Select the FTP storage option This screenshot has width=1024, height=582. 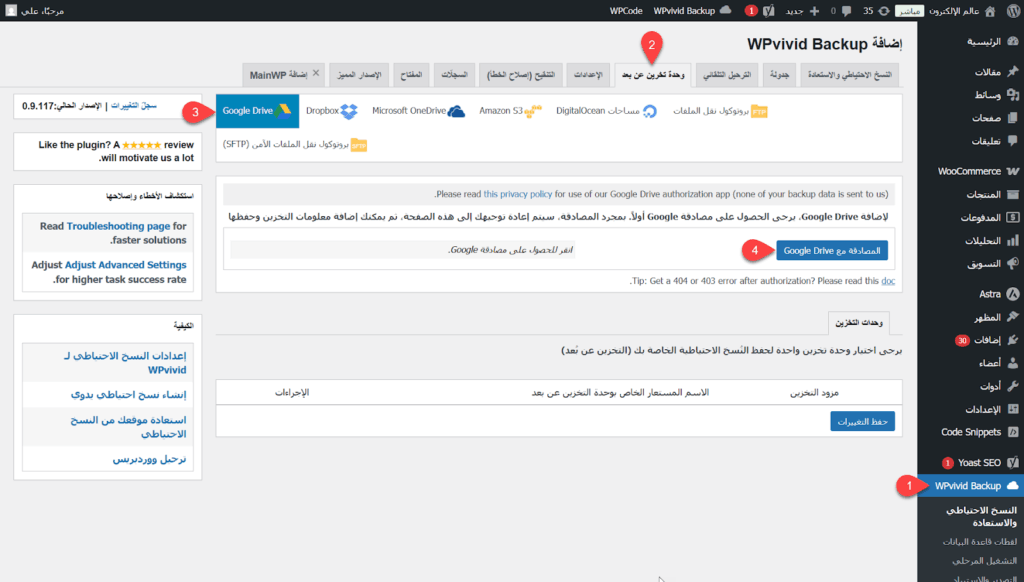point(720,111)
